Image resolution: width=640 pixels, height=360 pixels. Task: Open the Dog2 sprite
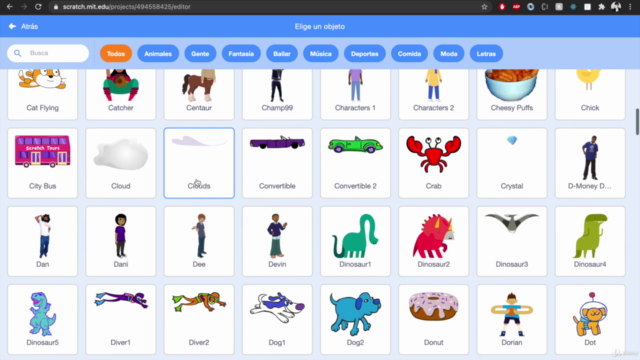(x=356, y=320)
